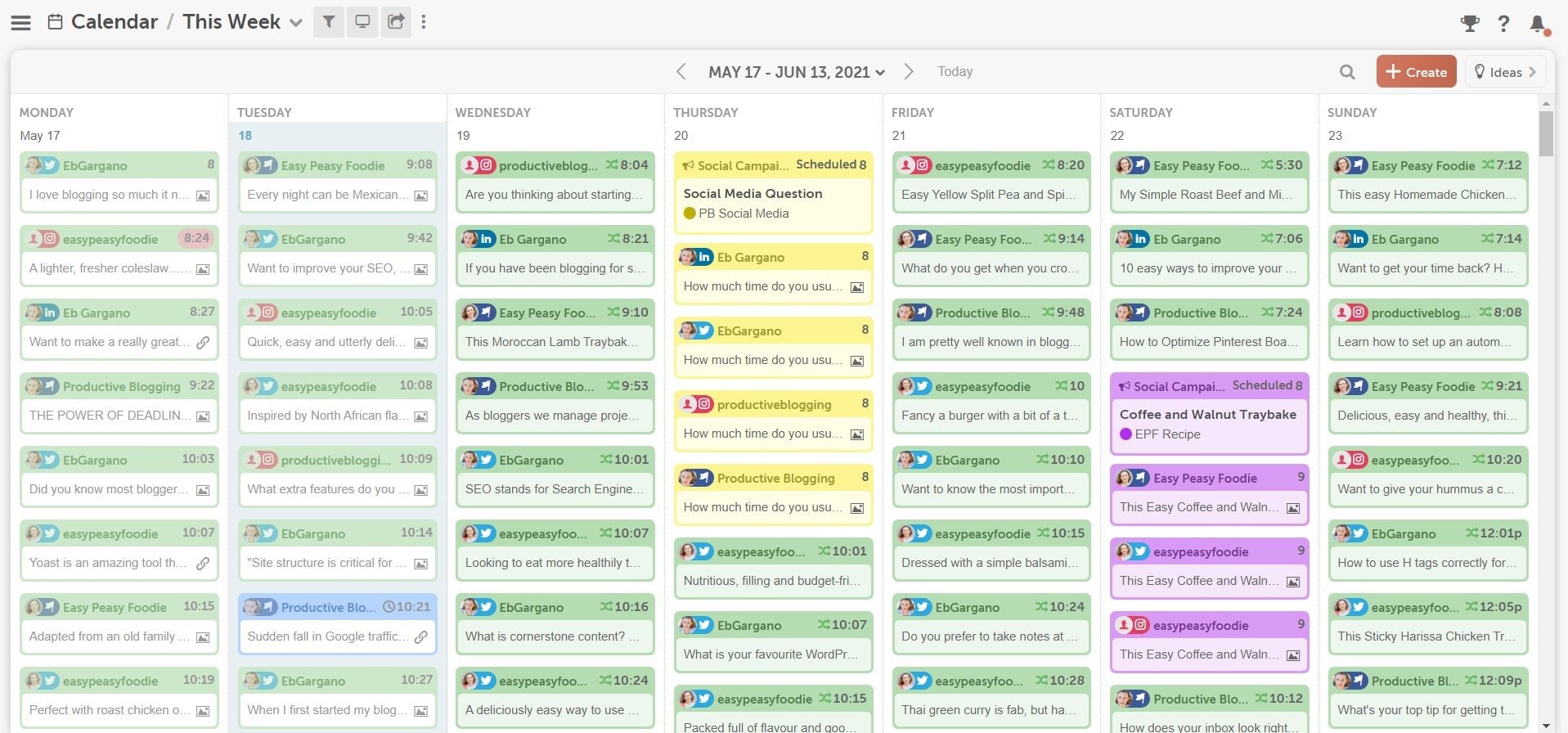The image size is (1568, 733).
Task: Open 'Nutritious, filling and budget-fri...' post
Action: (773, 569)
